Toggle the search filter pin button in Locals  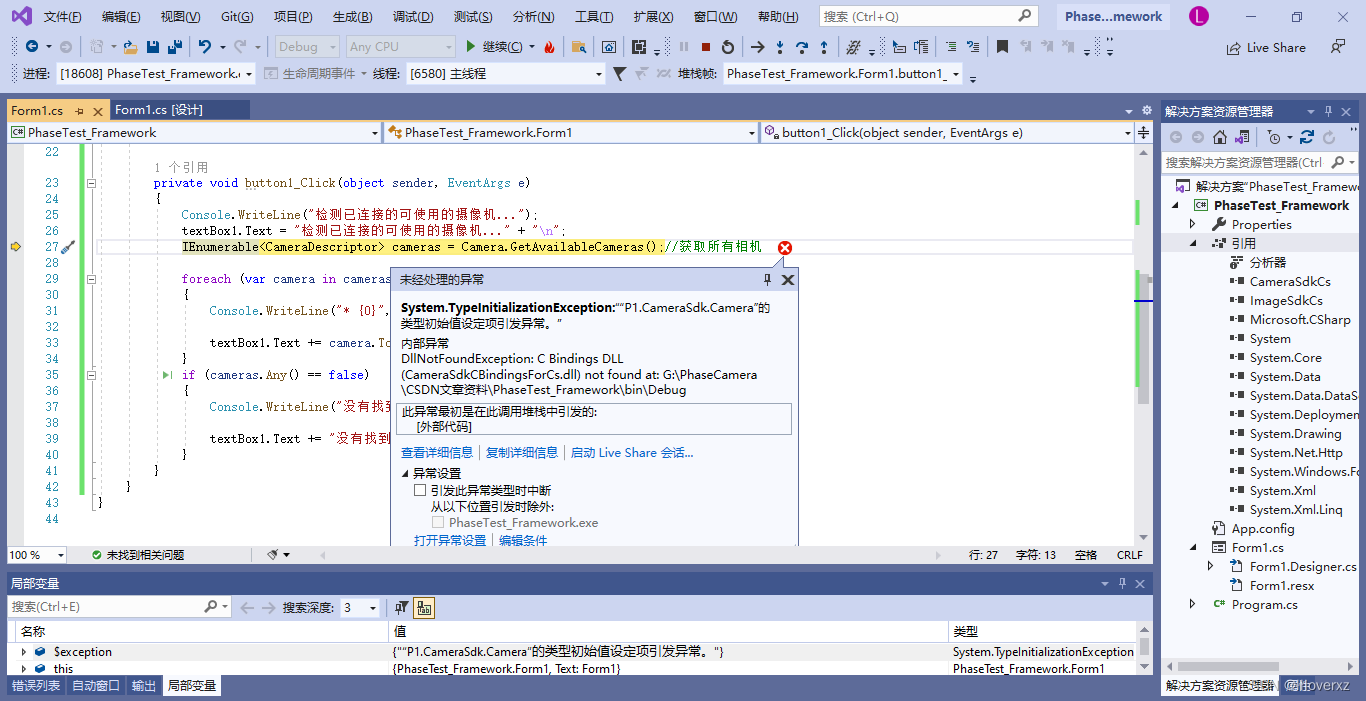click(x=400, y=608)
